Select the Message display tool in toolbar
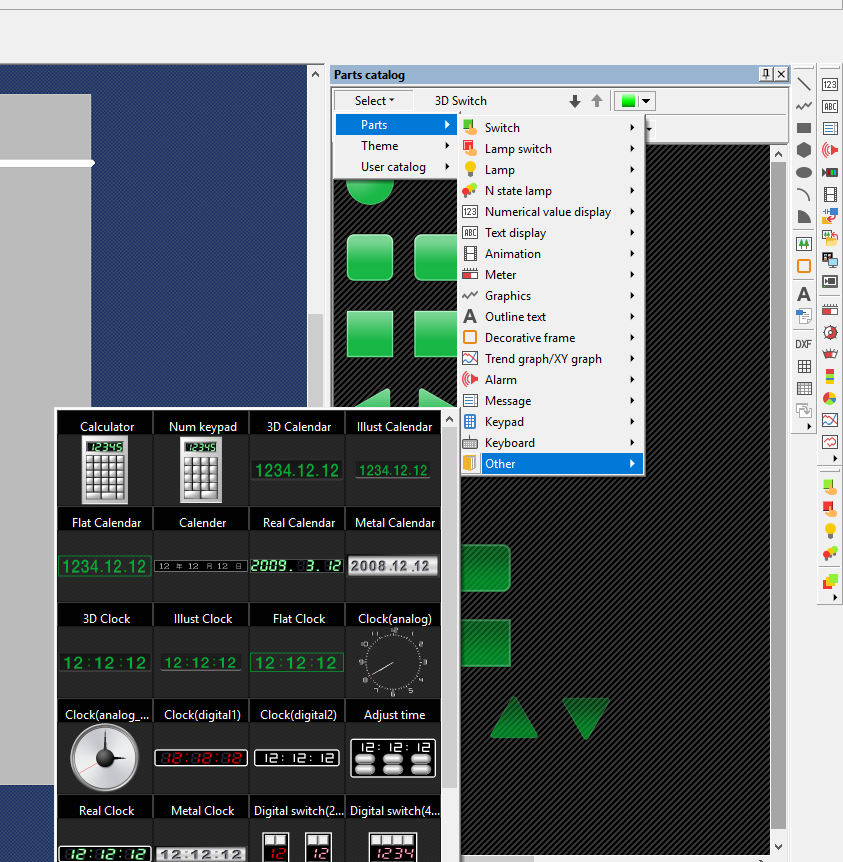This screenshot has width=843, height=862. coord(830,128)
